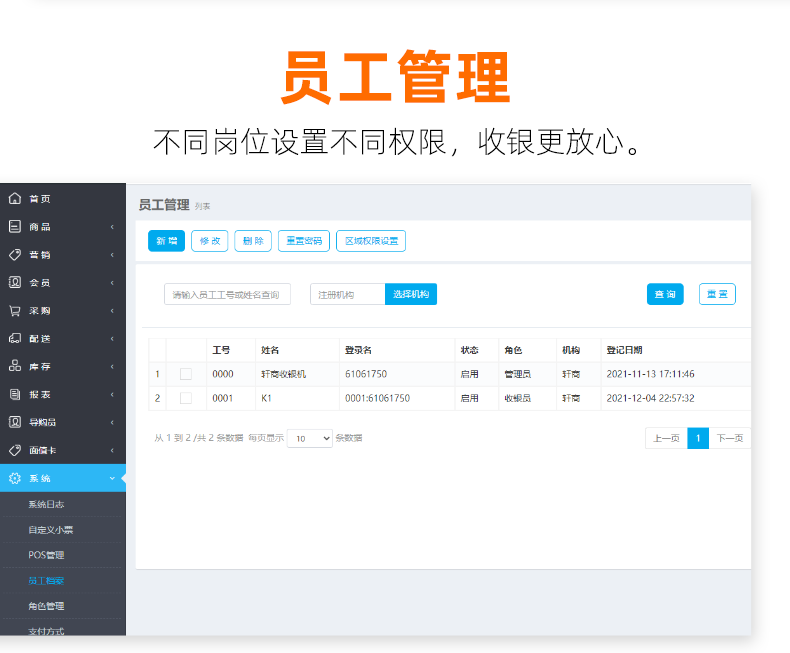Collapse the 系统 menu chevron
Screen dimensions: 790x653
point(112,478)
